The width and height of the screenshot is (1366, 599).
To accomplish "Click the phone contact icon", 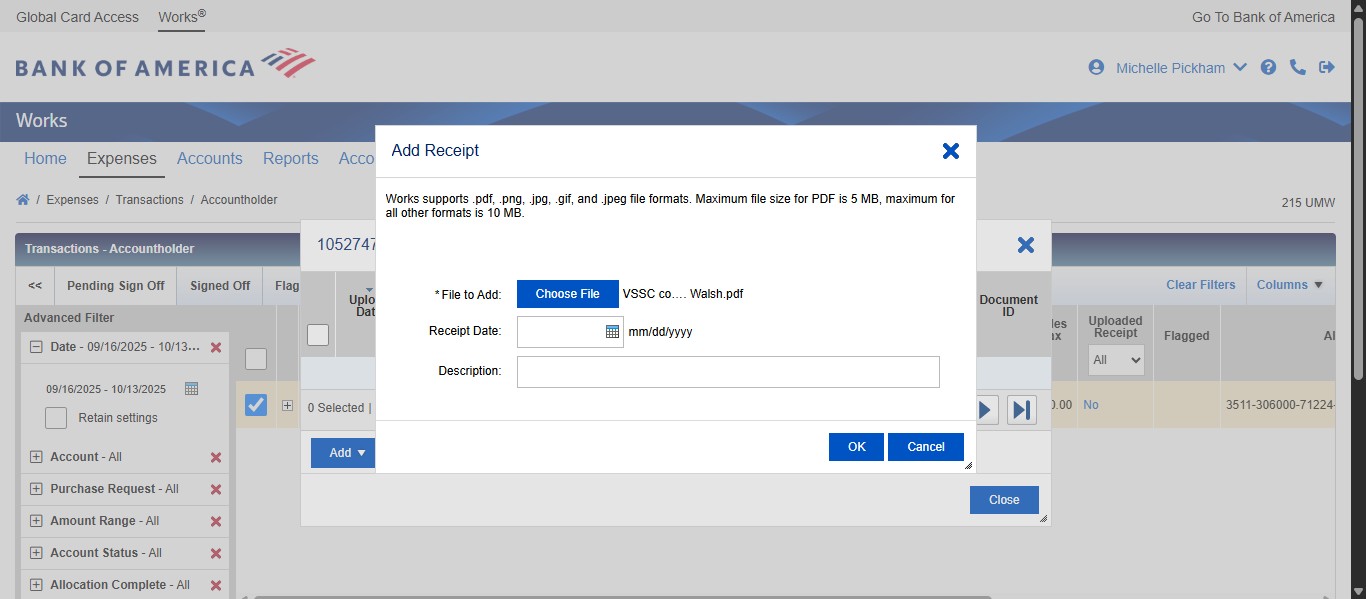I will click(1298, 67).
